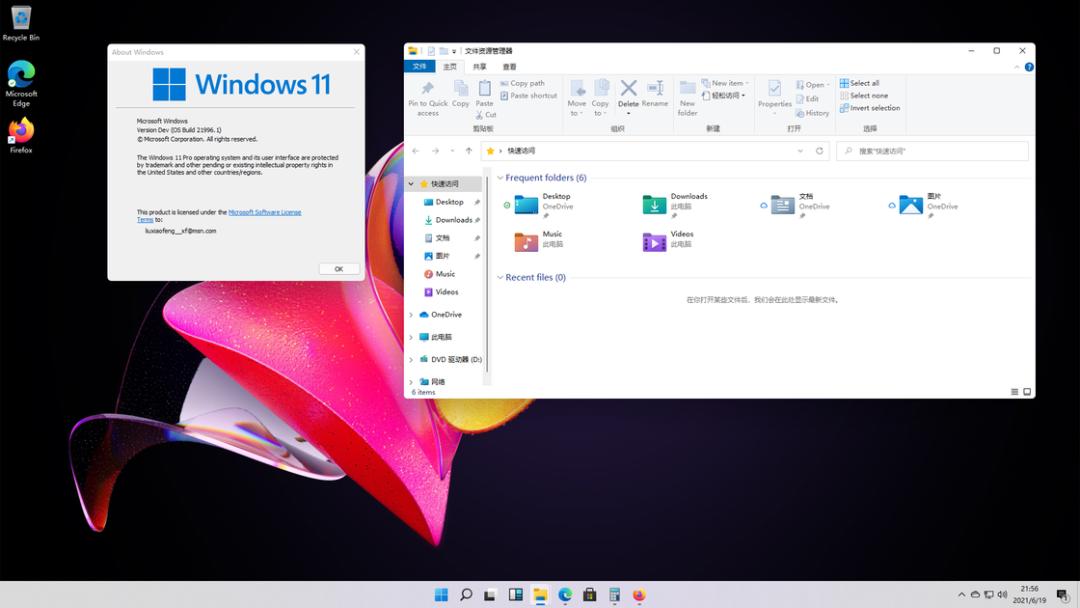Open Firefox from the taskbar
This screenshot has height=608, width=1080.
coord(639,595)
